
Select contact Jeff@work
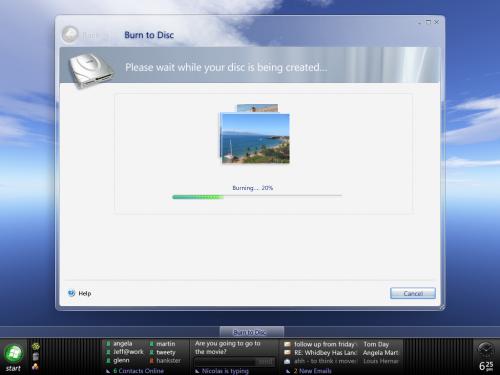(x=128, y=352)
